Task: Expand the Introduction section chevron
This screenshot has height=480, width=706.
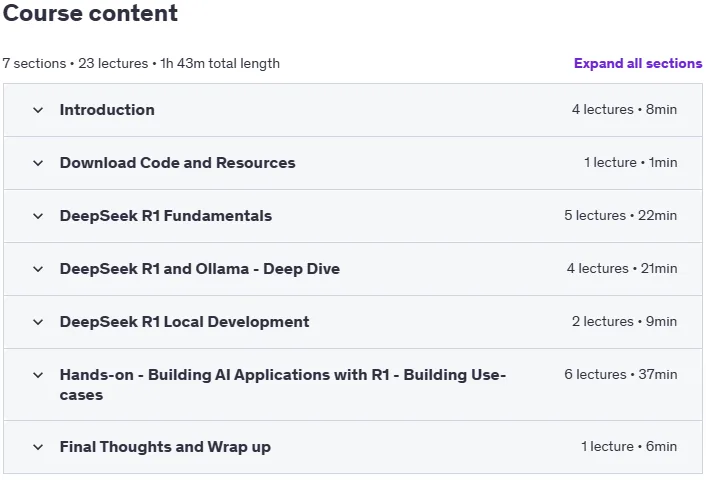Action: click(x=38, y=110)
